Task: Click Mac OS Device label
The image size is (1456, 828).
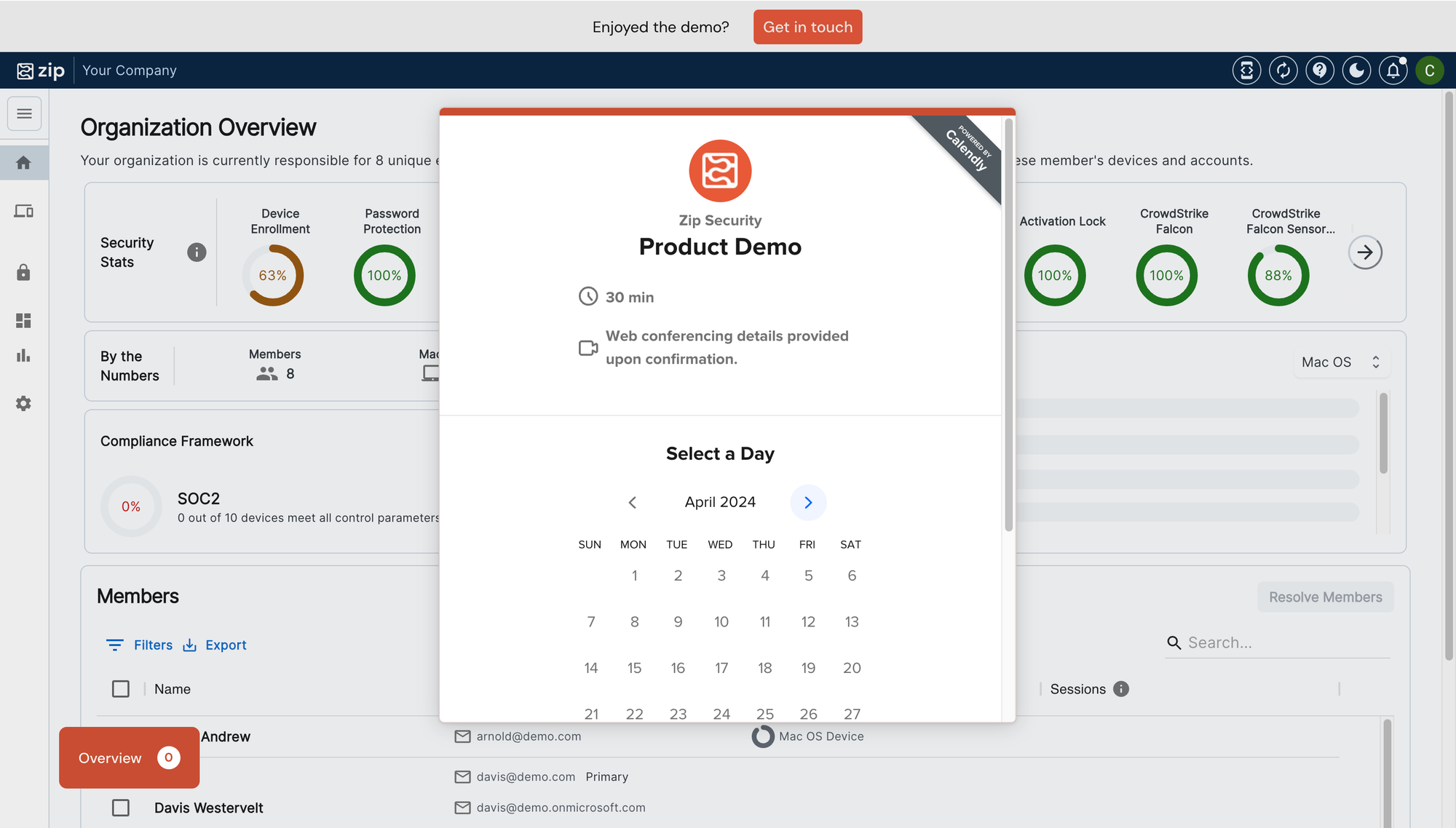Action: coord(821,736)
